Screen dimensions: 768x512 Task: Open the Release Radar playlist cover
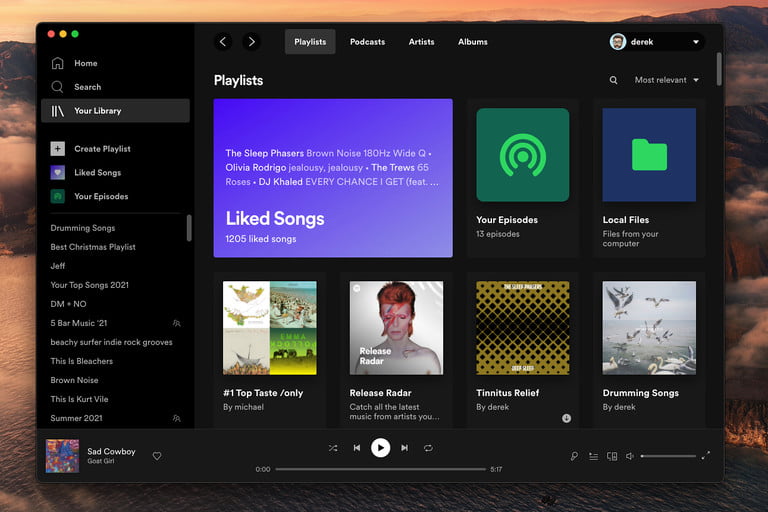[x=396, y=328]
